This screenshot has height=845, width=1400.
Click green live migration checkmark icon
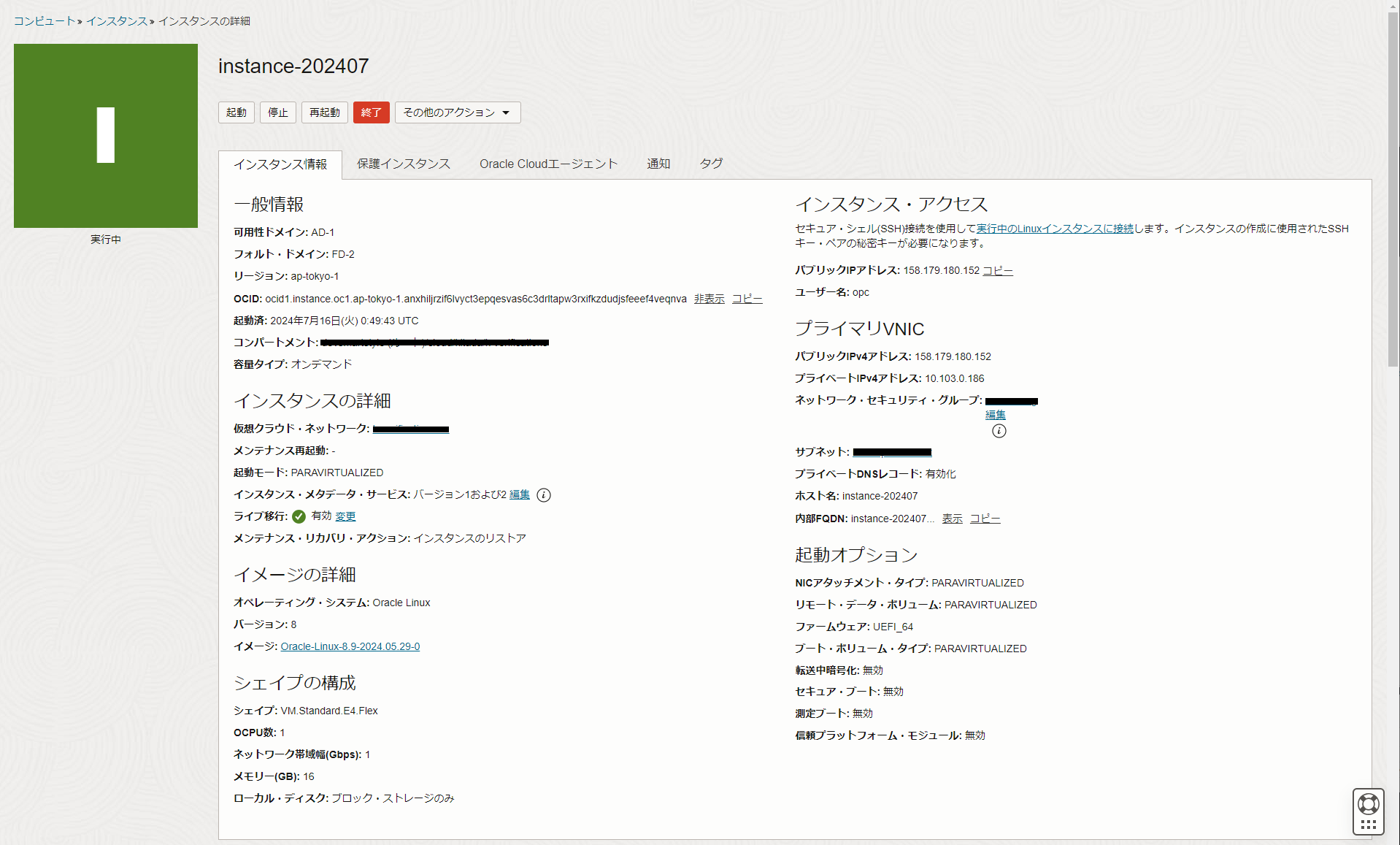point(299,516)
